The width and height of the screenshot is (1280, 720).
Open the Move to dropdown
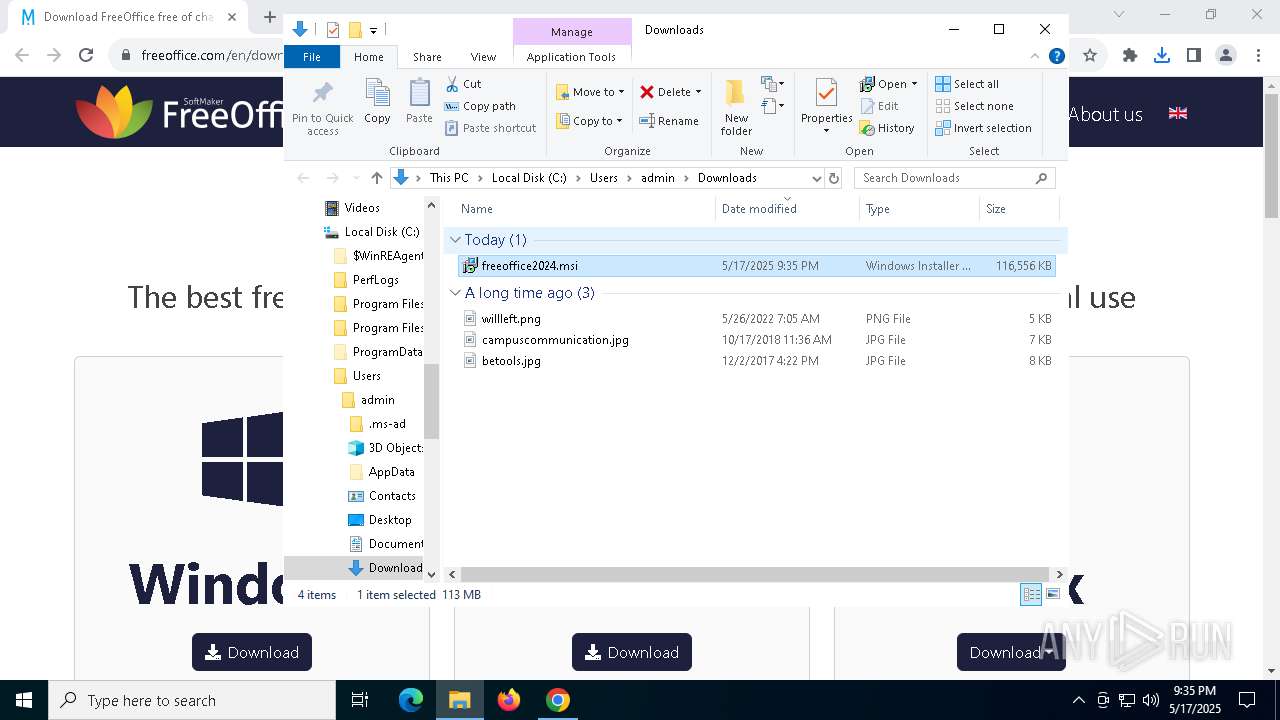tap(590, 92)
